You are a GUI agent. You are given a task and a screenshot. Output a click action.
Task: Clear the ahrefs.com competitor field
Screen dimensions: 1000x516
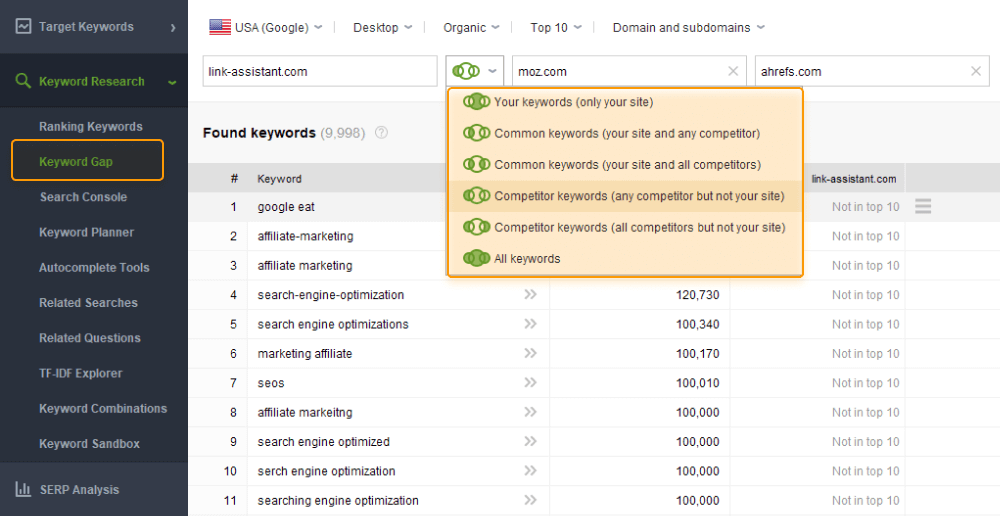point(976,71)
